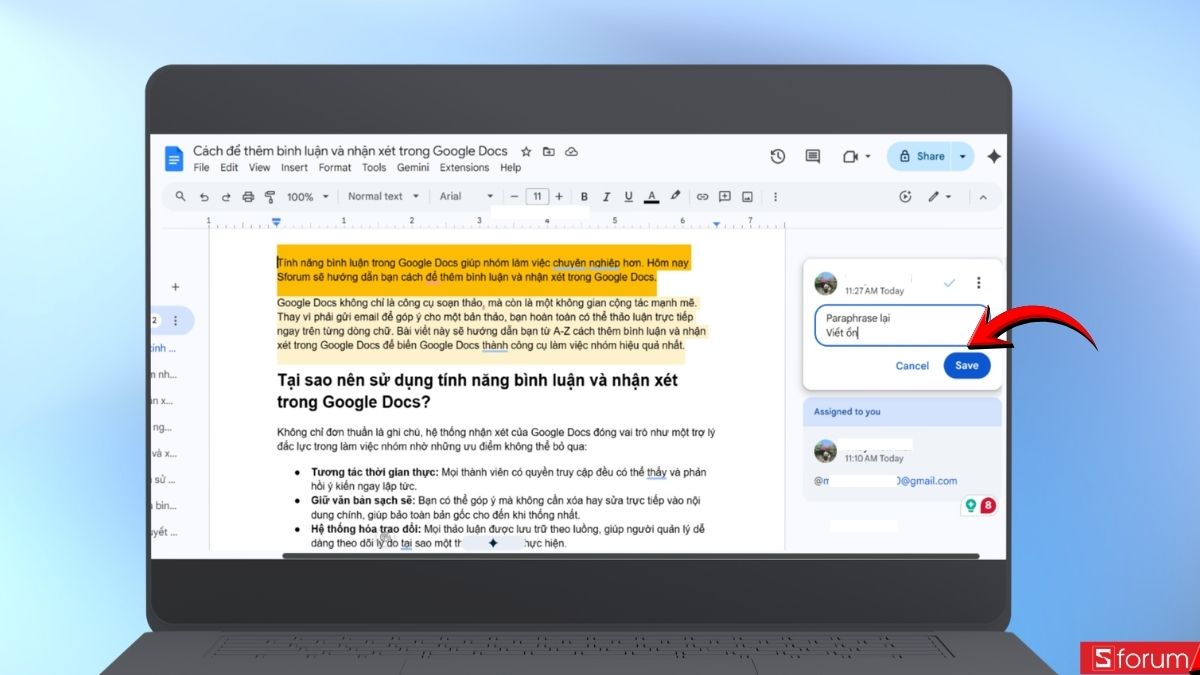Click the comment text box with "Paraphrase lại"
This screenshot has height=675, width=1200.
click(x=901, y=325)
